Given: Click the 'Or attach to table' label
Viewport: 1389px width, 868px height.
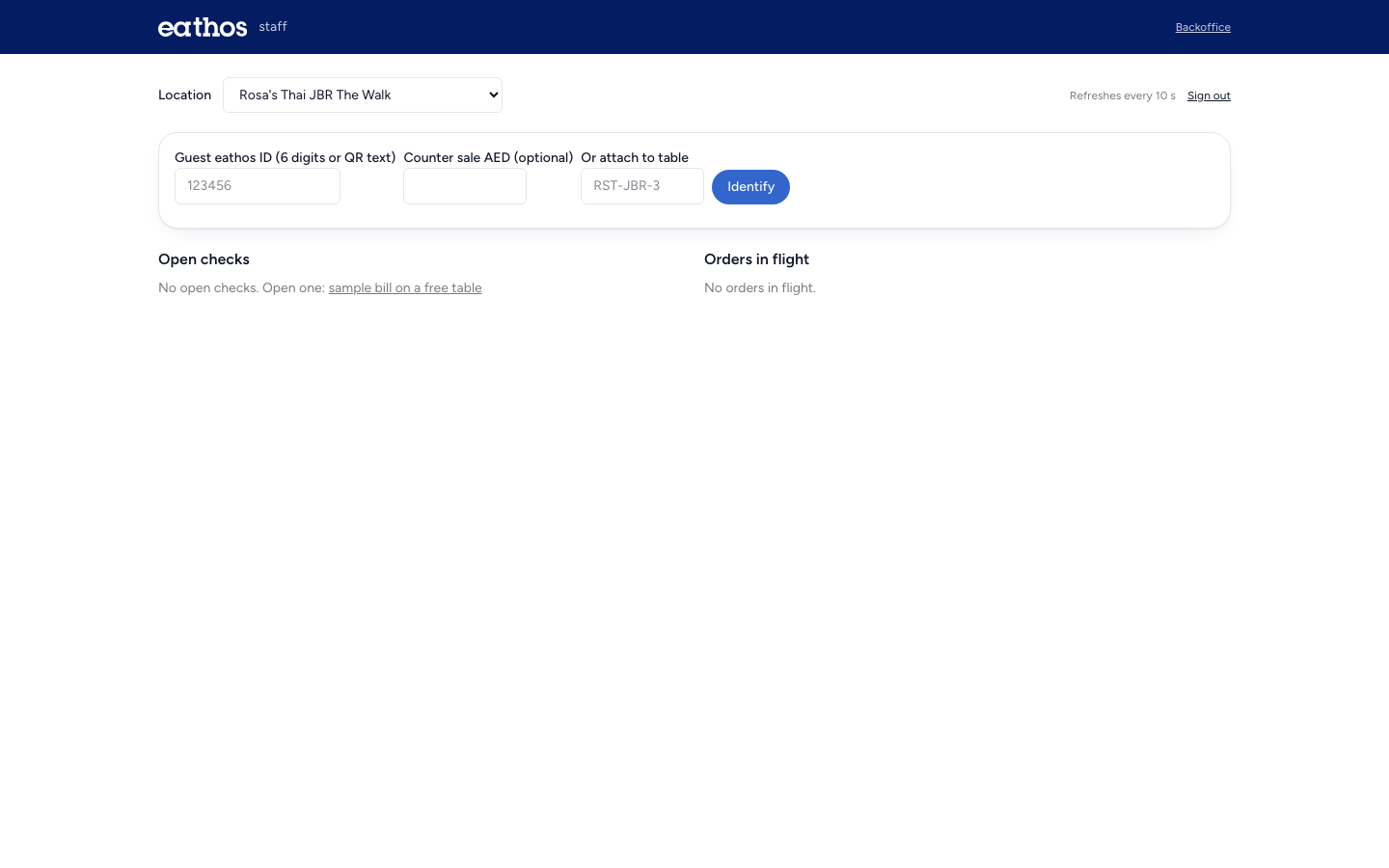Looking at the screenshot, I should 635,157.
